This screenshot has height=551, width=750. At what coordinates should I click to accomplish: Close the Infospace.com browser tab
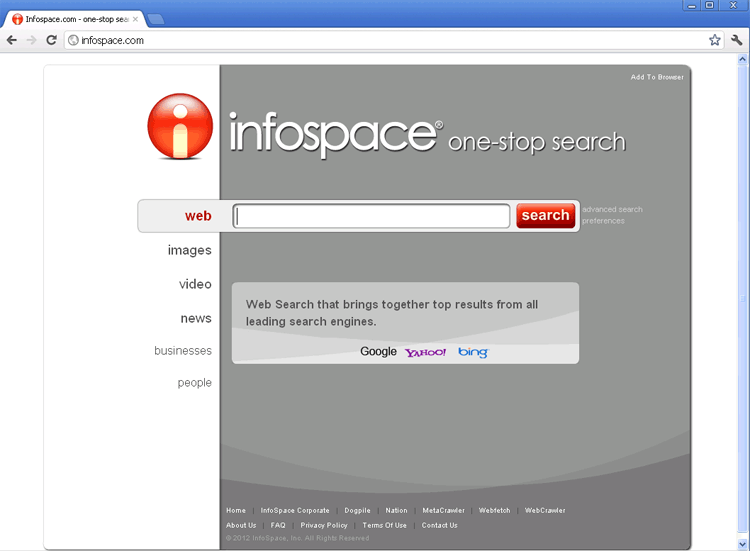point(135,19)
